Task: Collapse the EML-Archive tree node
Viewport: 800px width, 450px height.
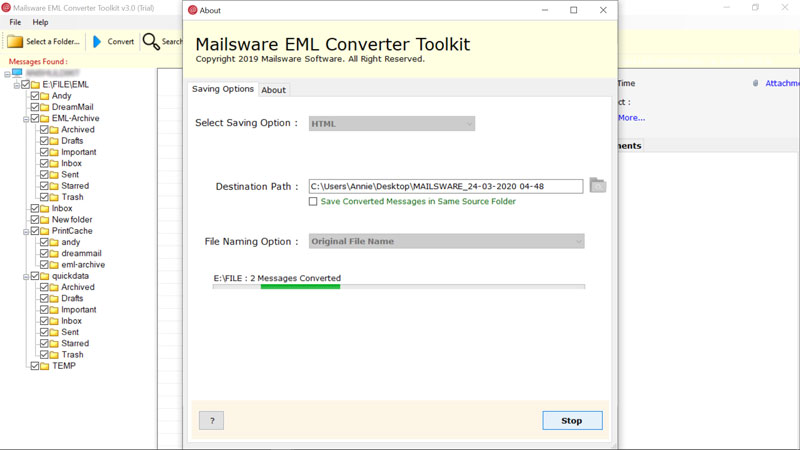Action: pyautogui.click(x=26, y=119)
